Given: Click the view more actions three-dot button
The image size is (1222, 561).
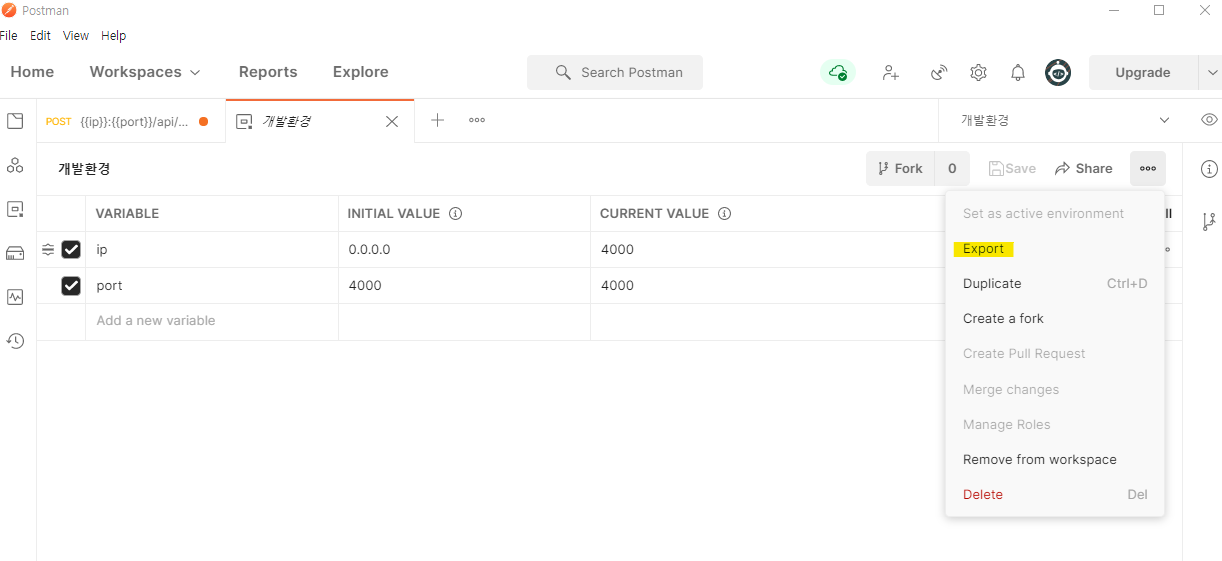Looking at the screenshot, I should (x=1148, y=169).
